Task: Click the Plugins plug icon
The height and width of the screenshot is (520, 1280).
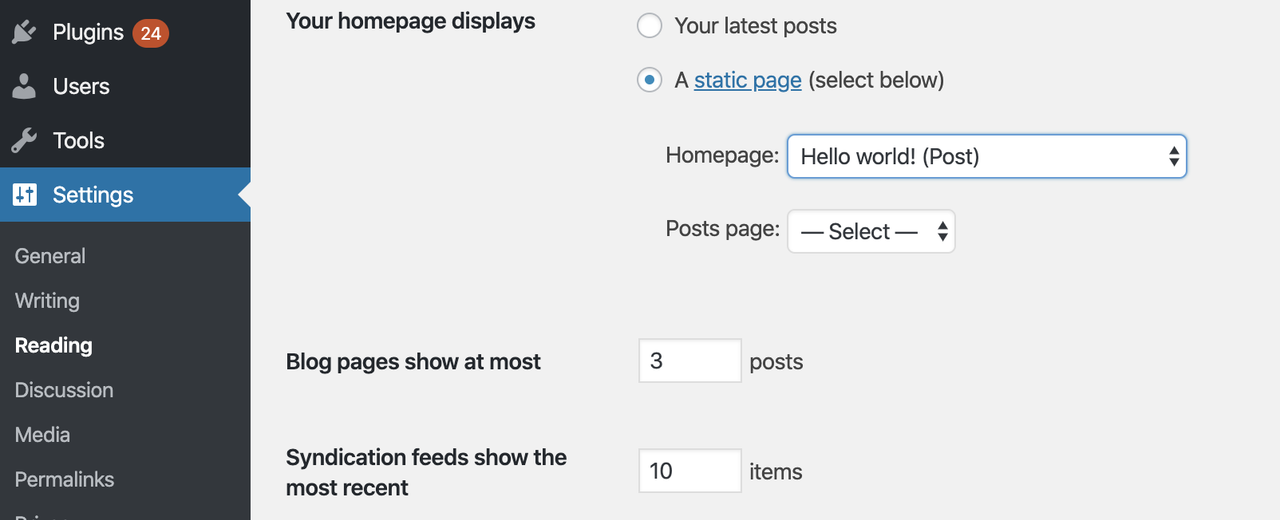Action: pyautogui.click(x=24, y=32)
